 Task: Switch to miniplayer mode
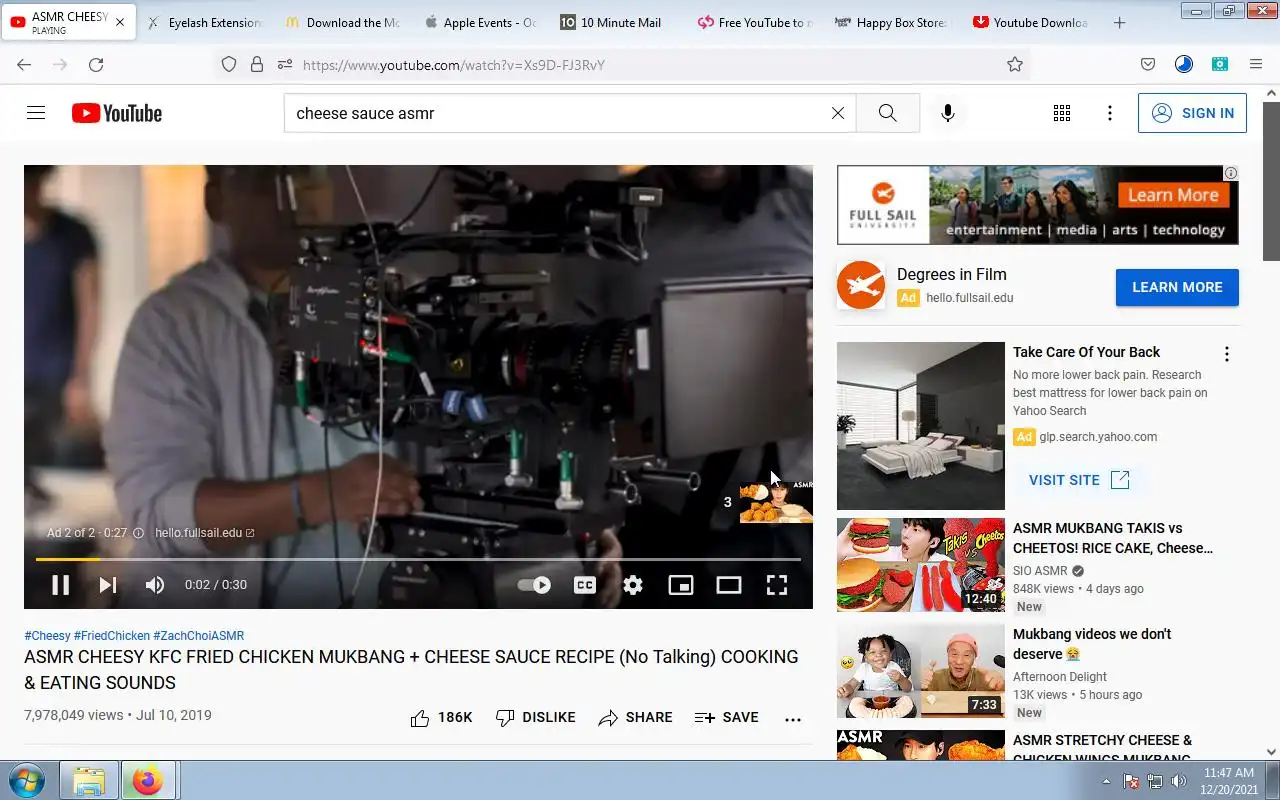(x=681, y=585)
